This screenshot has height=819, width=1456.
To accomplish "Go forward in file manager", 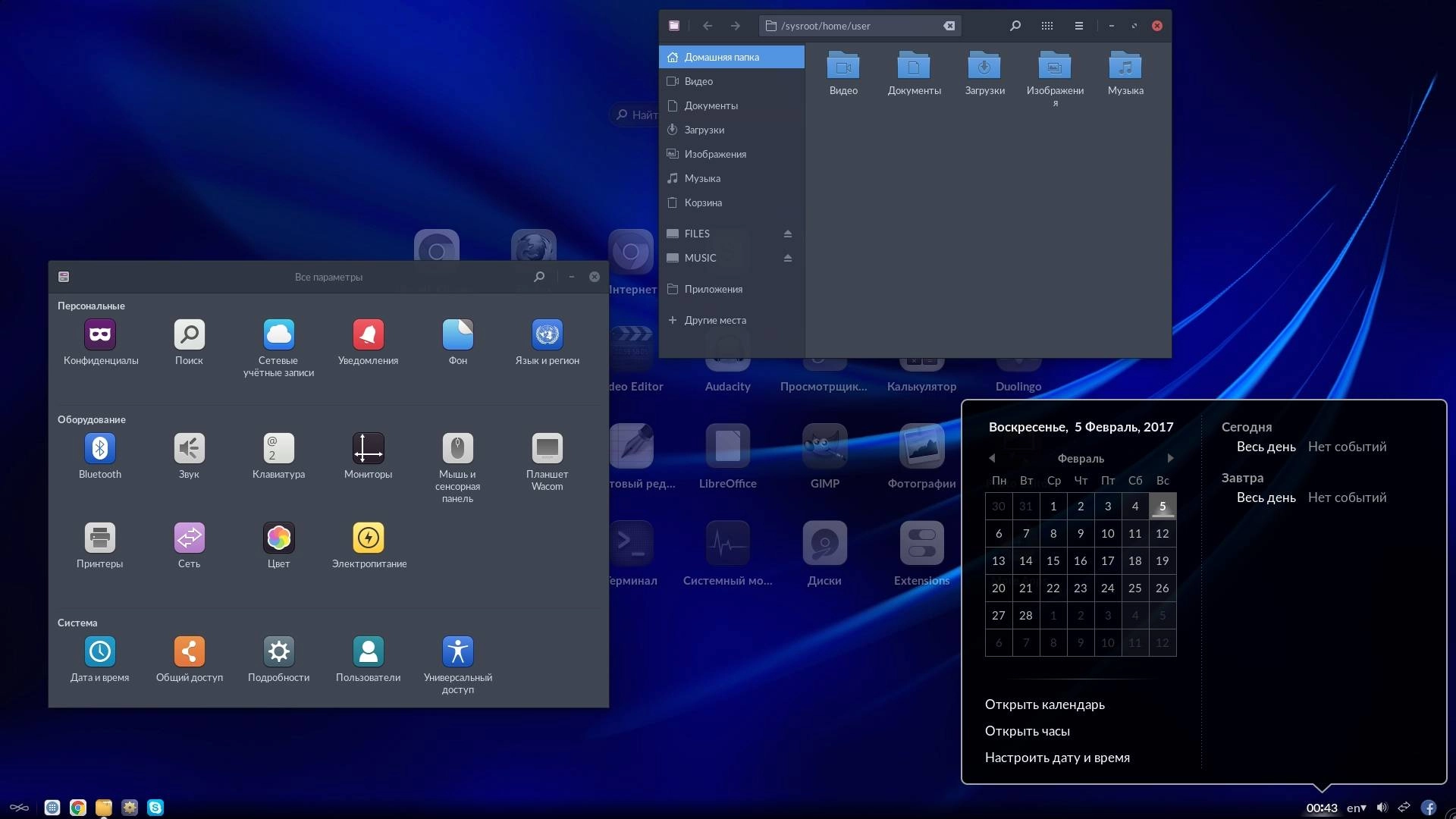I will (736, 26).
